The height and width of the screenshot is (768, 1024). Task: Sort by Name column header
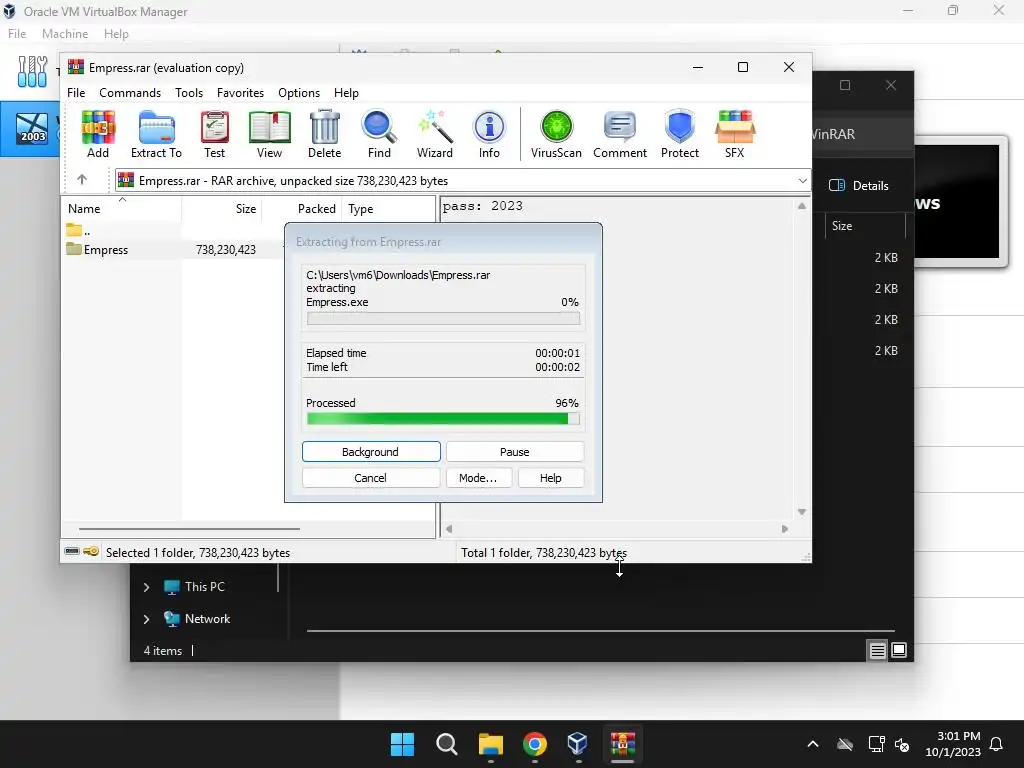point(121,209)
